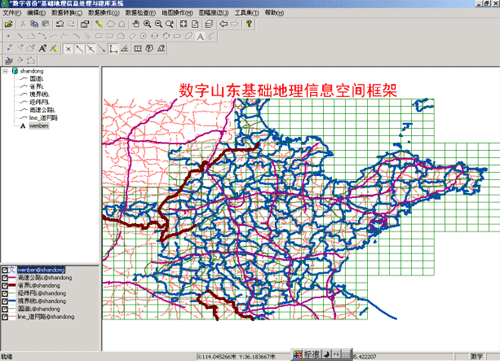Fit map with full extent icon
Image resolution: width=500 pixels, height=361 pixels.
(184, 24)
